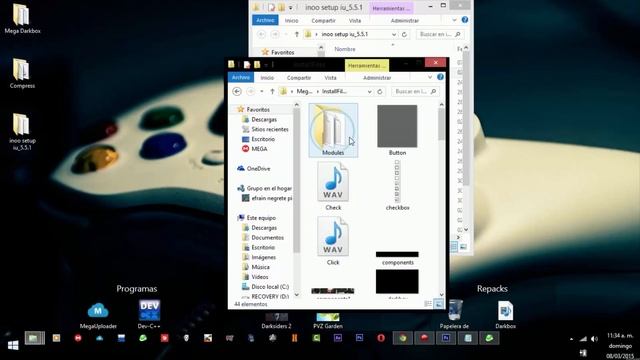Open the taskbar clock and date
Screen dimensions: 640x360
click(620, 346)
